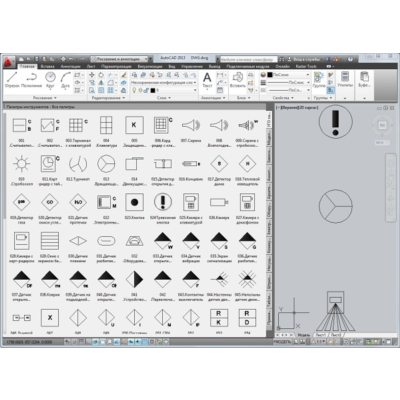Open the Утилиты panel button
The height and width of the screenshot is (400, 400).
[x=345, y=80]
